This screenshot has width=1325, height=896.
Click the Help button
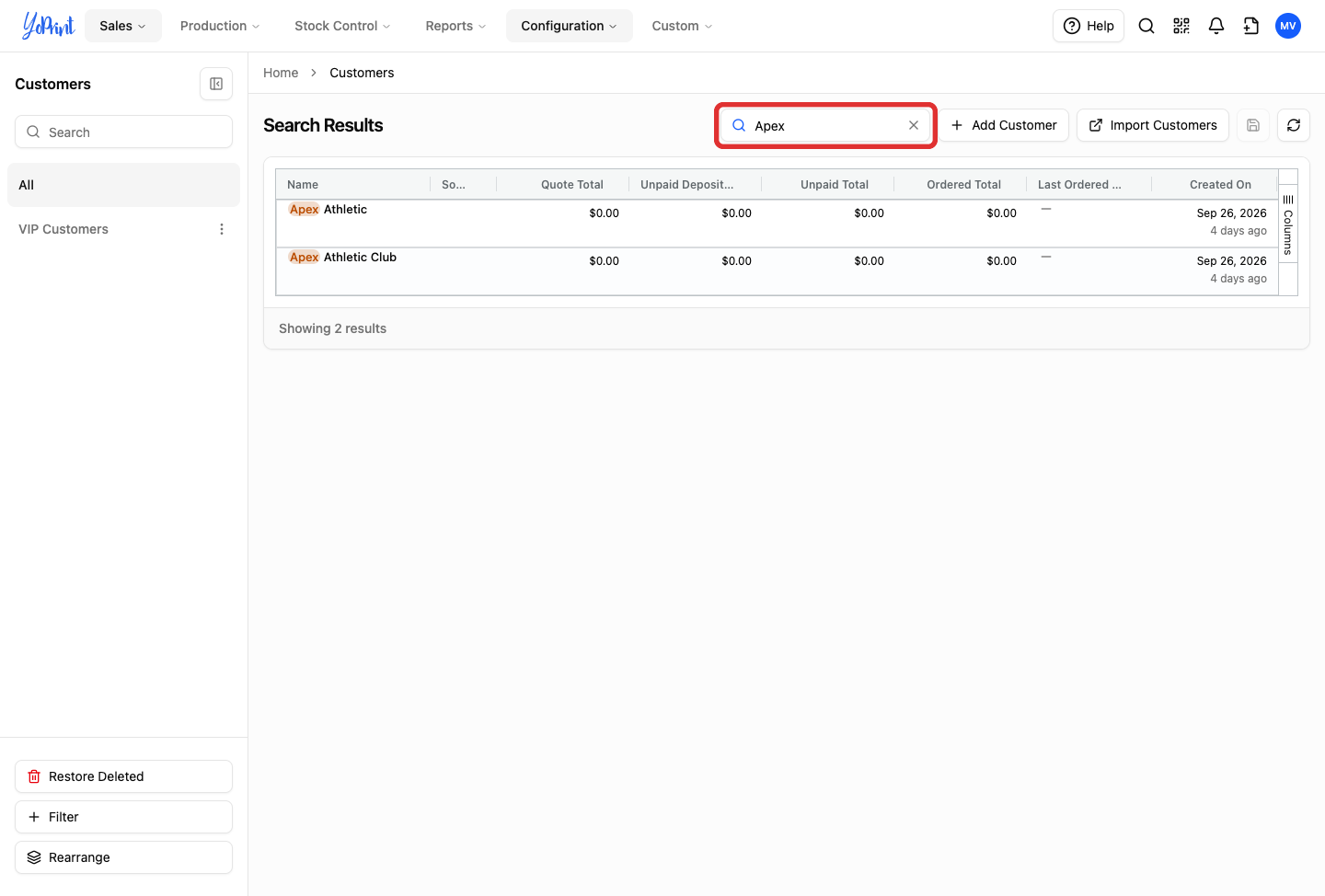[1089, 26]
